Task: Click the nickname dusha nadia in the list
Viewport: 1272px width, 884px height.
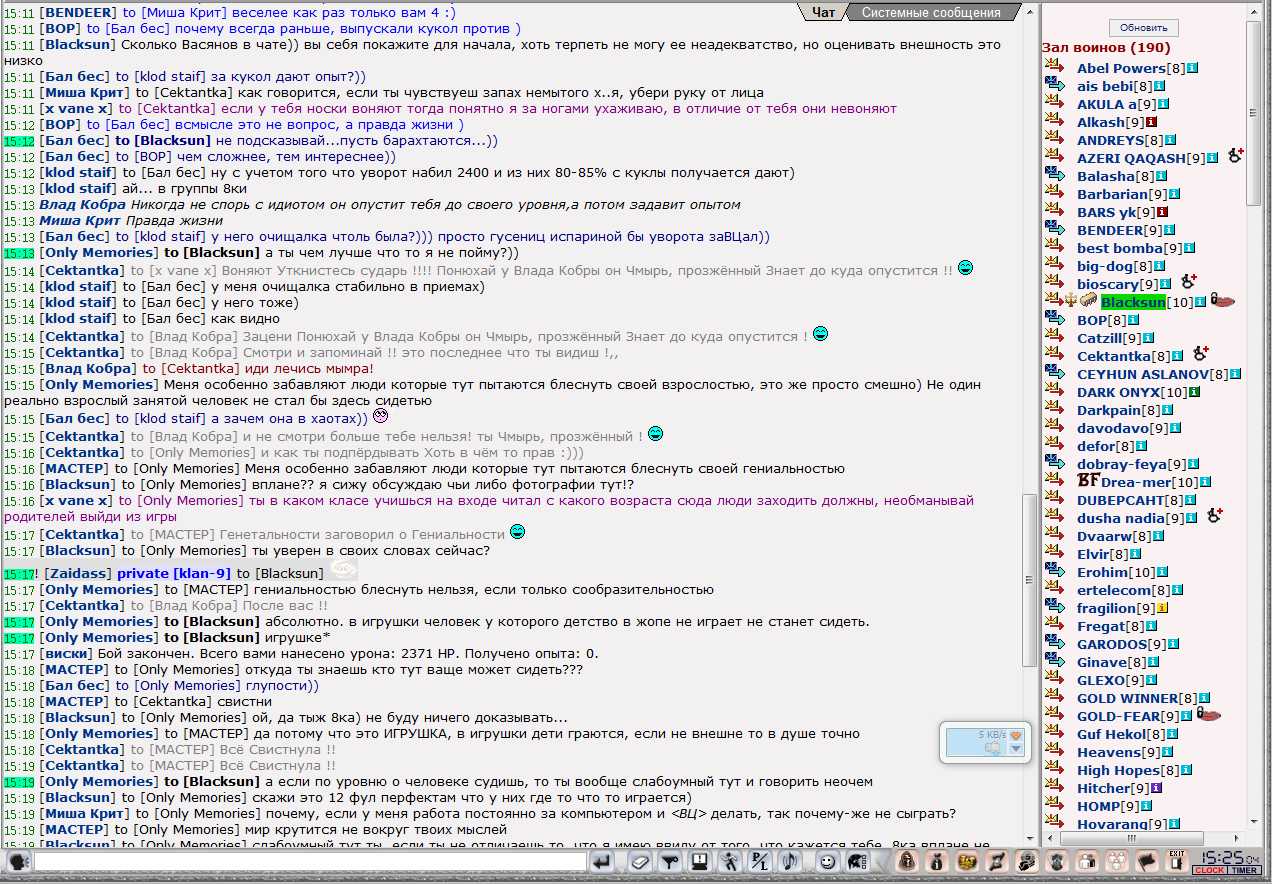Action: pos(1119,518)
